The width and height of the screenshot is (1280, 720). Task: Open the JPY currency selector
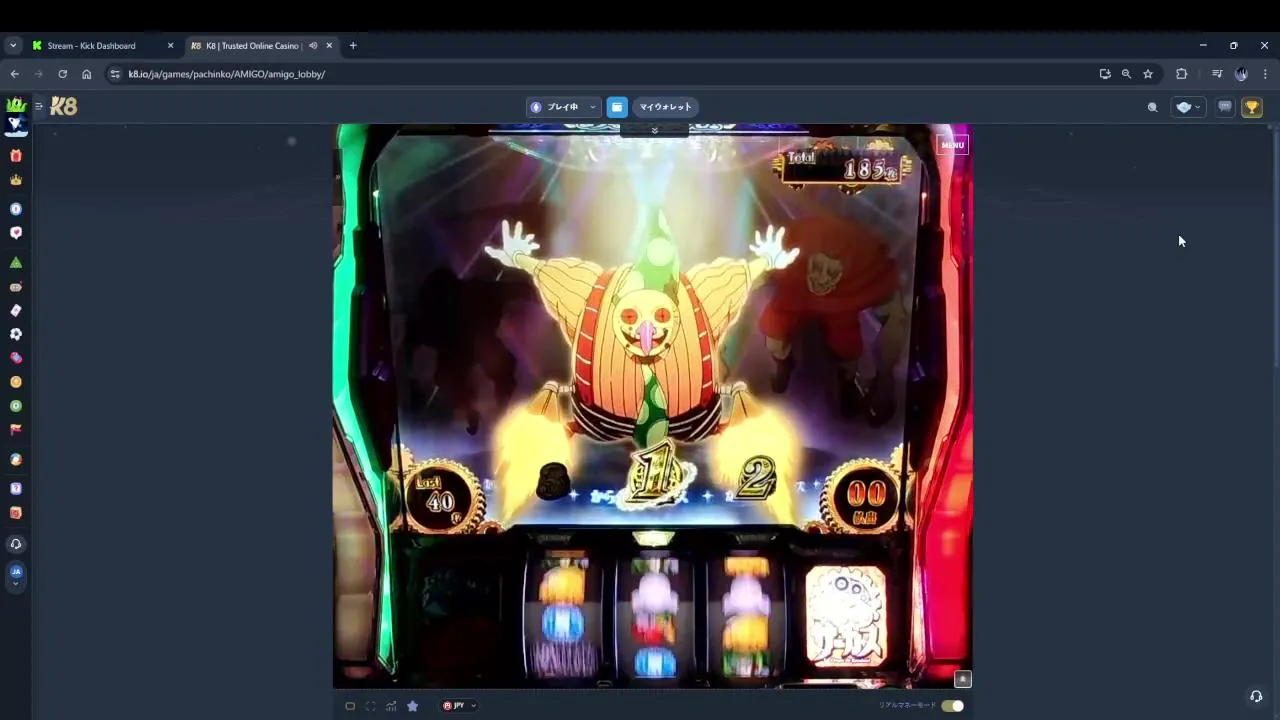(x=459, y=706)
